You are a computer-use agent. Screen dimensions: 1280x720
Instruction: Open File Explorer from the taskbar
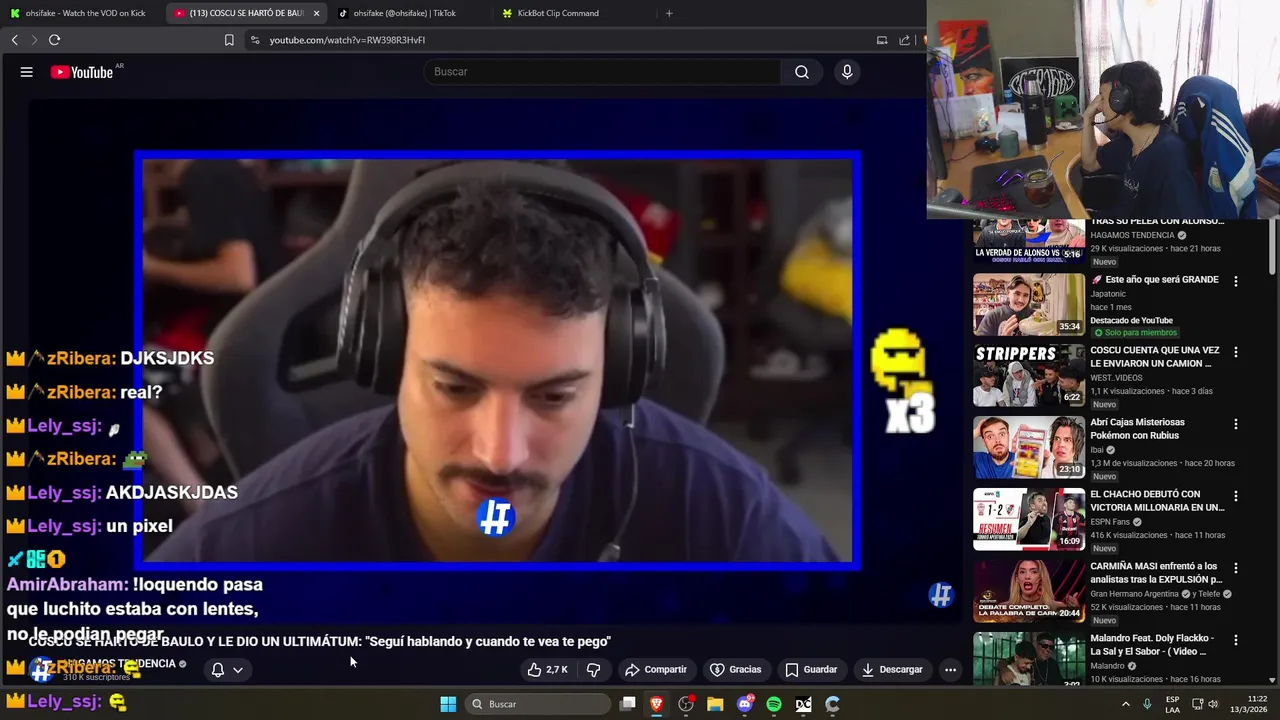coord(715,704)
